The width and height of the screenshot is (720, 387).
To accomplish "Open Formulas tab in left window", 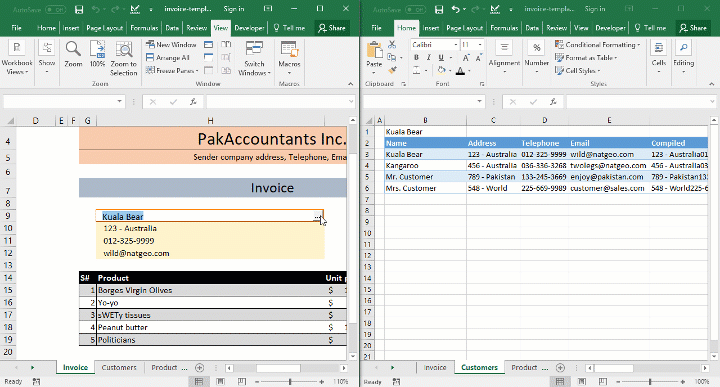I will click(x=144, y=28).
